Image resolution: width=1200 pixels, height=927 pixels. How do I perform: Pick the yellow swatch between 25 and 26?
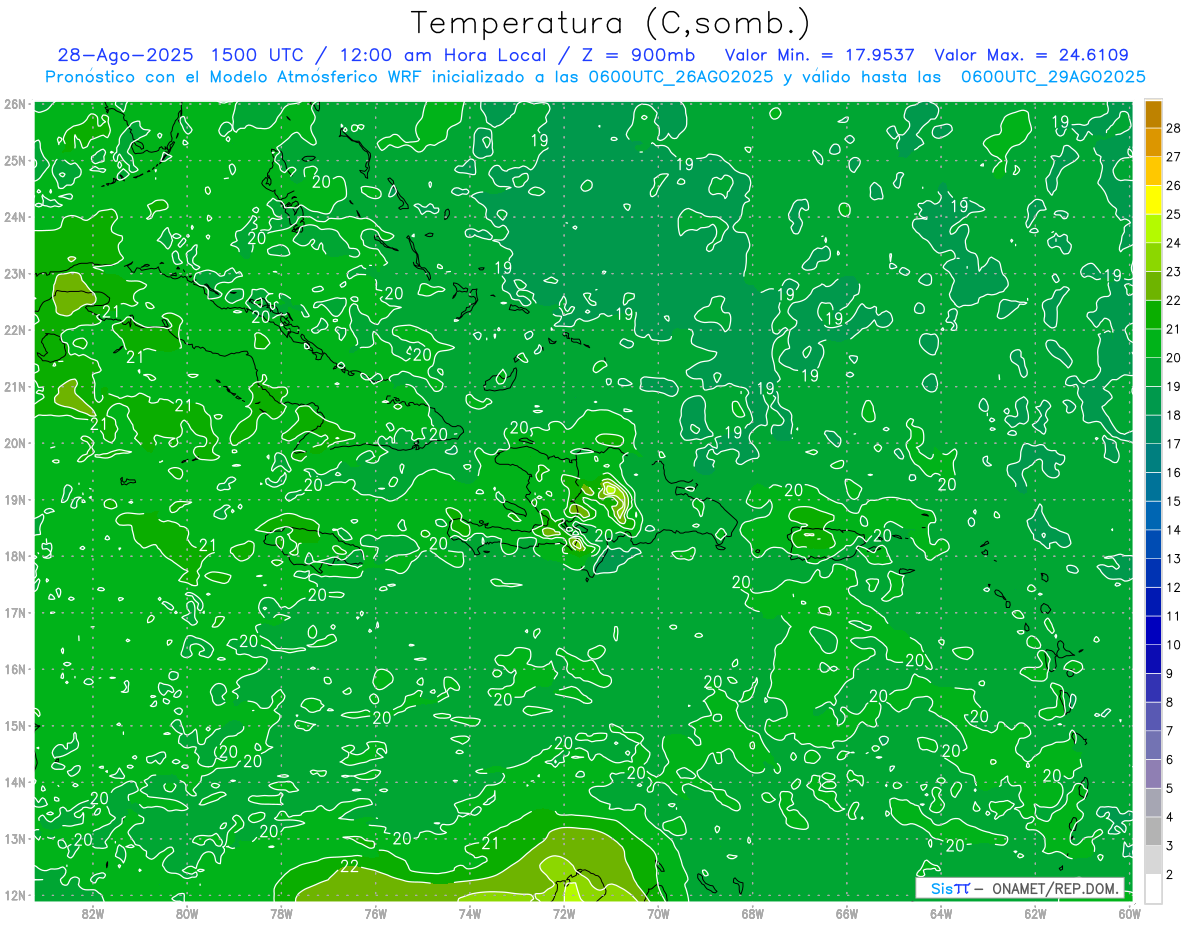click(x=1153, y=200)
